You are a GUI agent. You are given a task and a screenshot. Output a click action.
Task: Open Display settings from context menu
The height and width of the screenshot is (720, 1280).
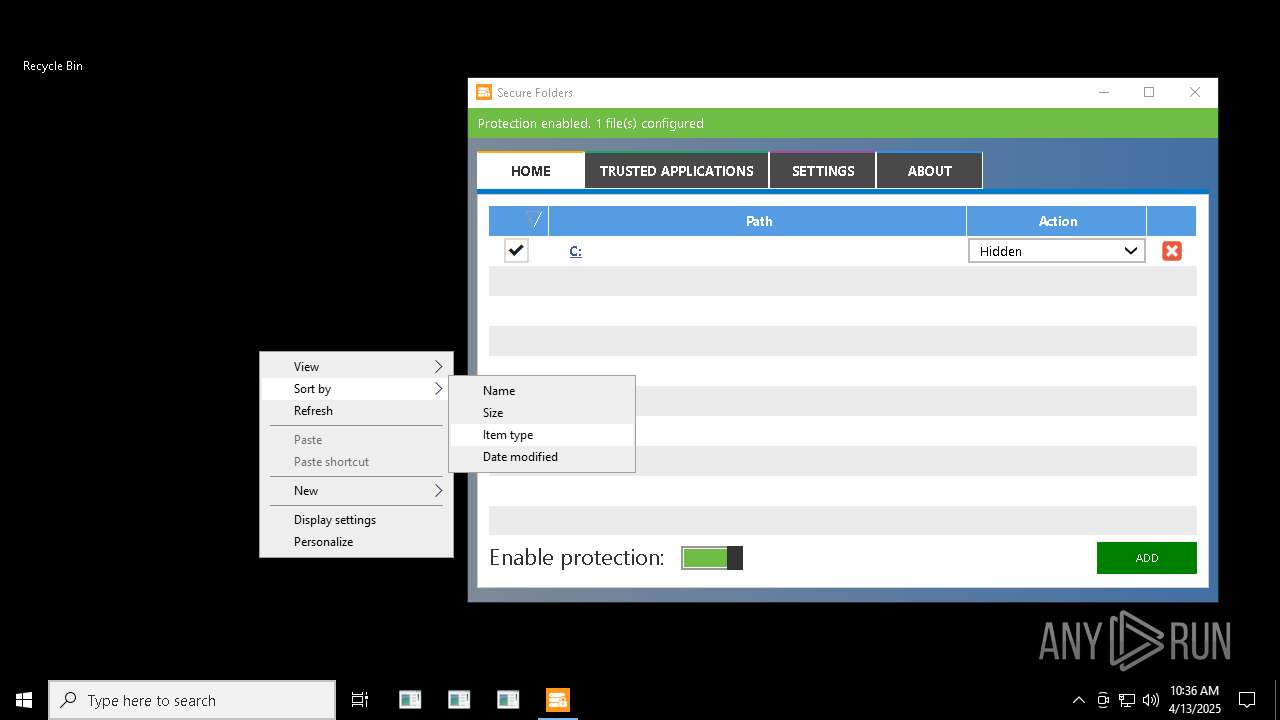356,520
